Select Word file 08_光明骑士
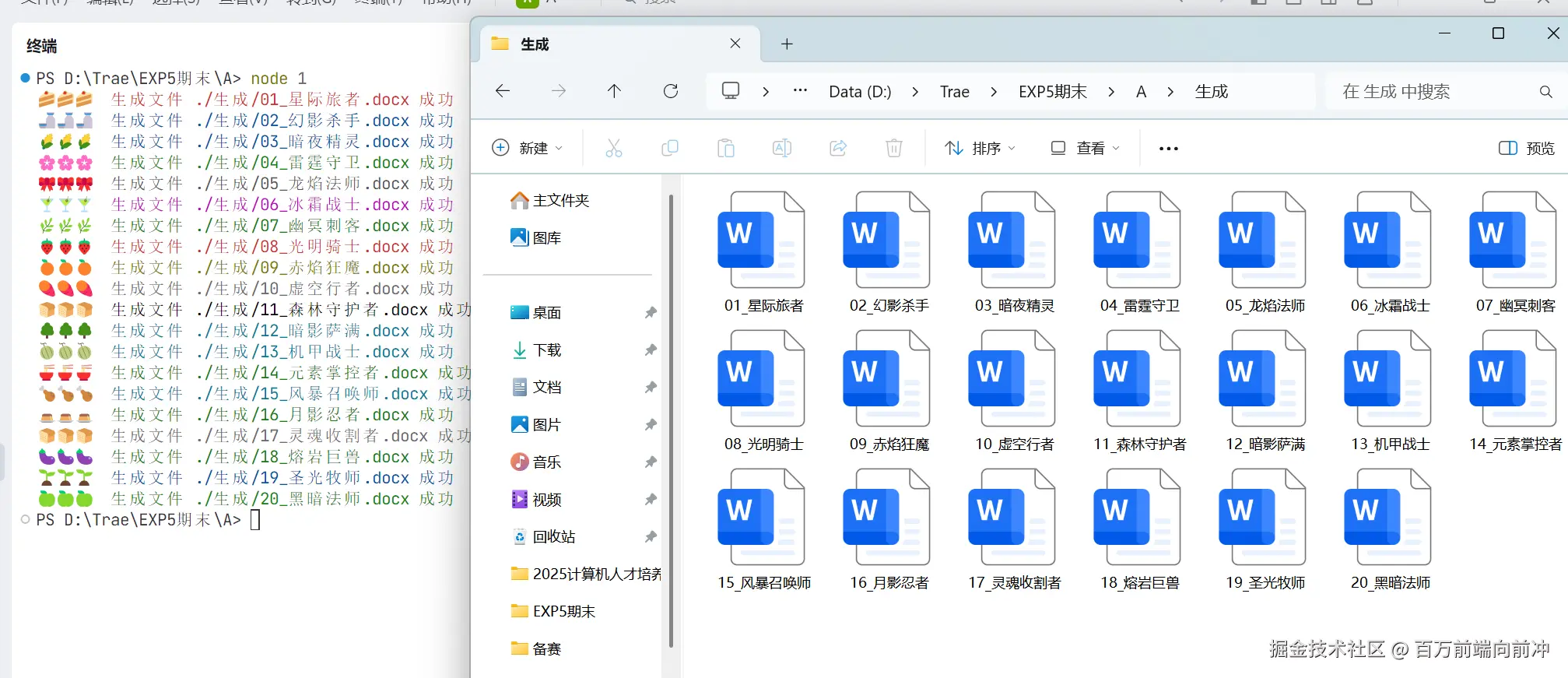This screenshot has height=678, width=1568. pos(763,391)
